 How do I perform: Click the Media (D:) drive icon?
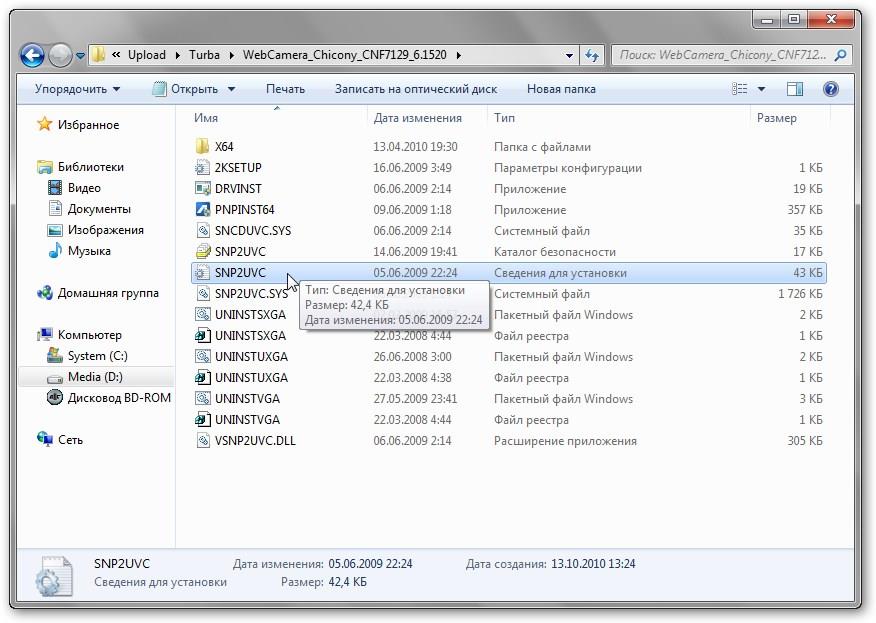pyautogui.click(x=55, y=377)
